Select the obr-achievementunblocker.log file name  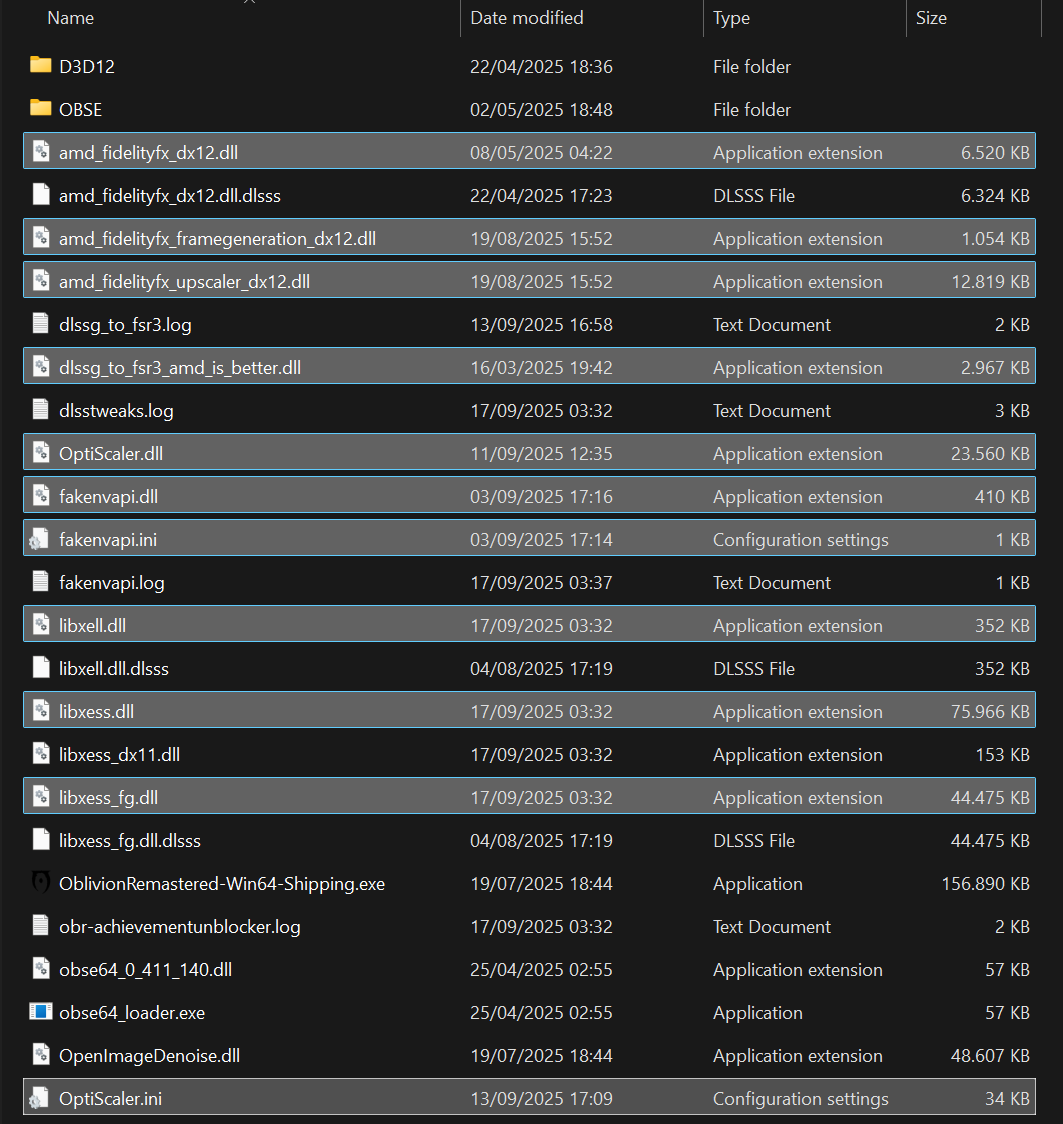[179, 927]
